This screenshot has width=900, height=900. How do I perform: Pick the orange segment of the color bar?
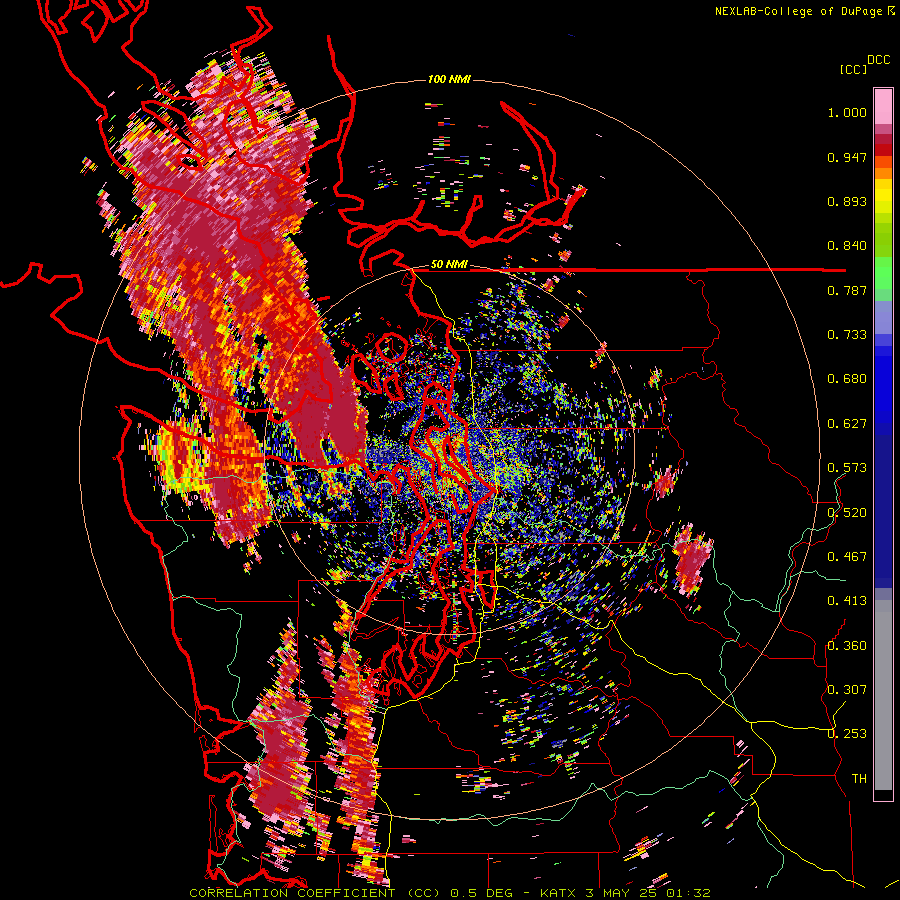point(883,172)
